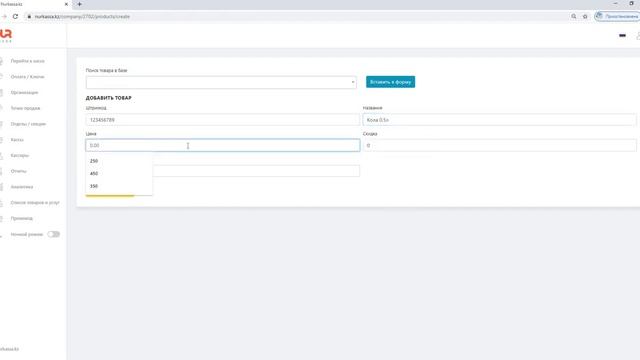Click the dark icon in the top header
This screenshot has height=360, width=640.
coord(622,36)
